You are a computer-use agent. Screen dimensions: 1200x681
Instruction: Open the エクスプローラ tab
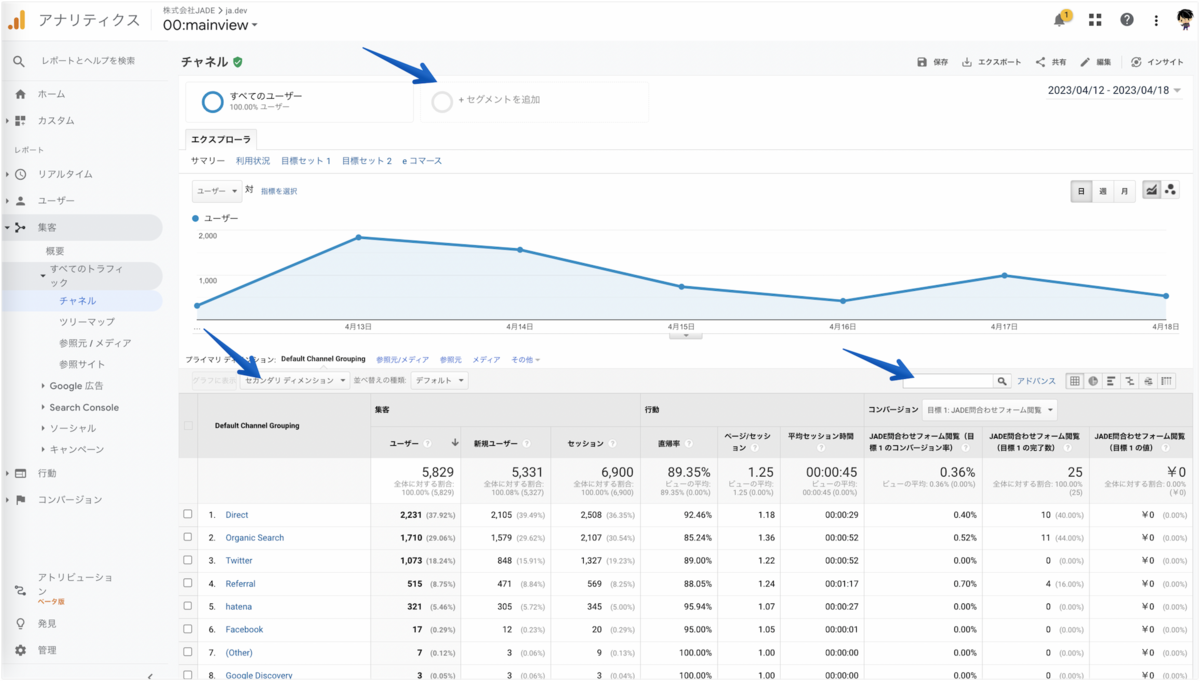222,140
